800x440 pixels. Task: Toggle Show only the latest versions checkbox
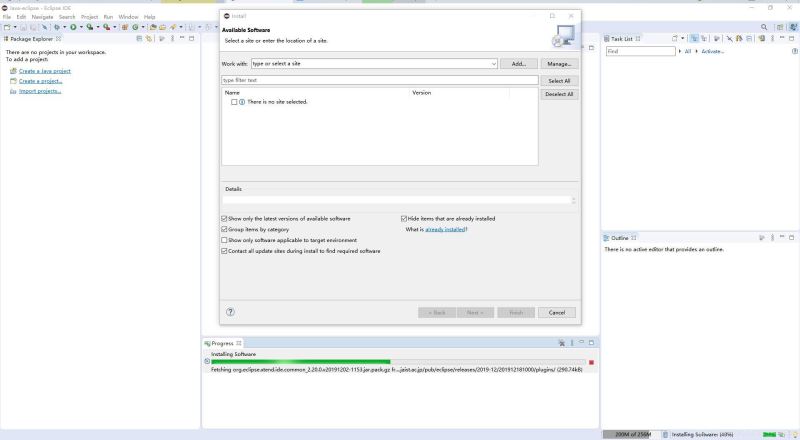coord(224,218)
